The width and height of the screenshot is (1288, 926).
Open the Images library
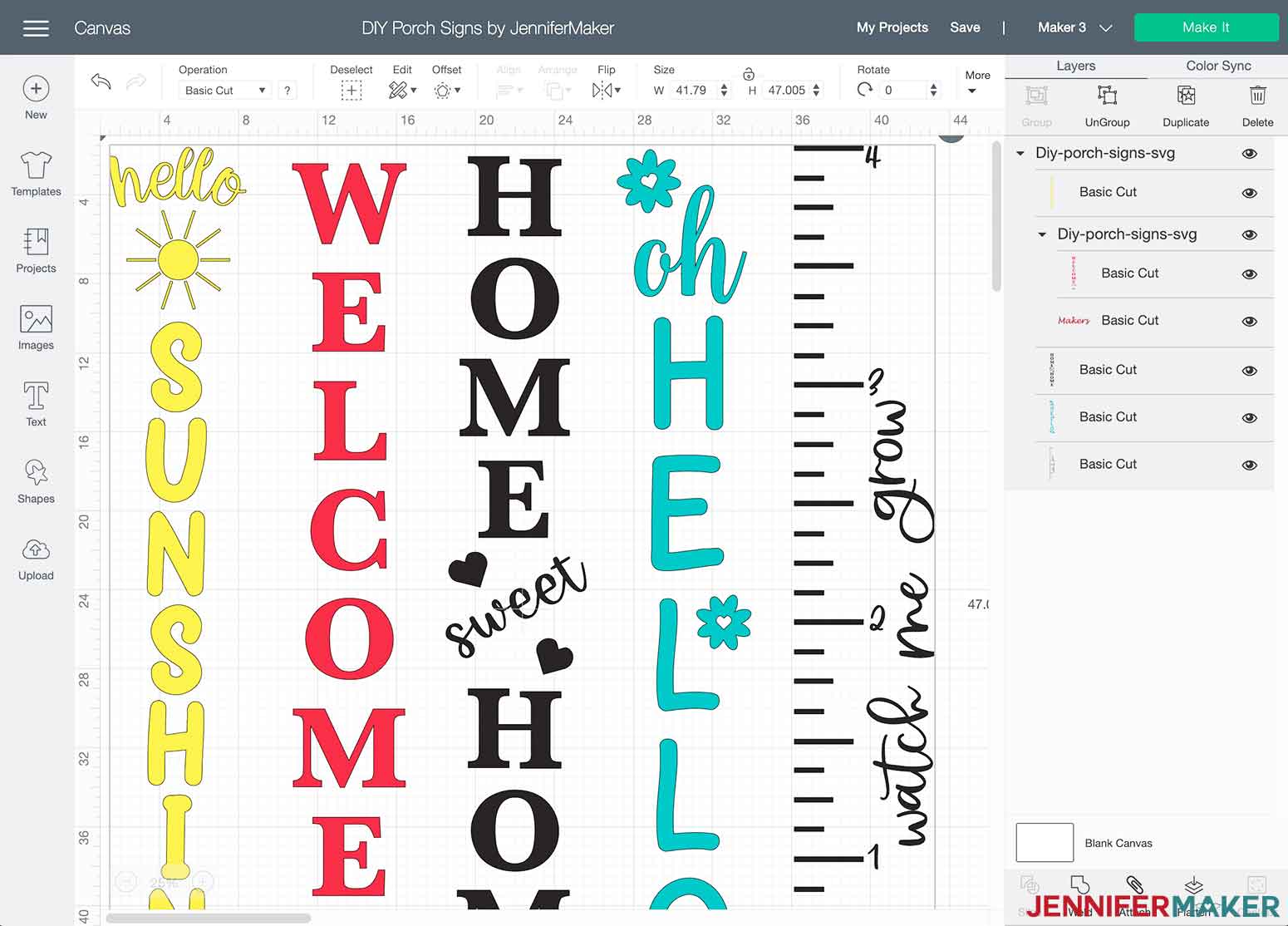coord(36,328)
